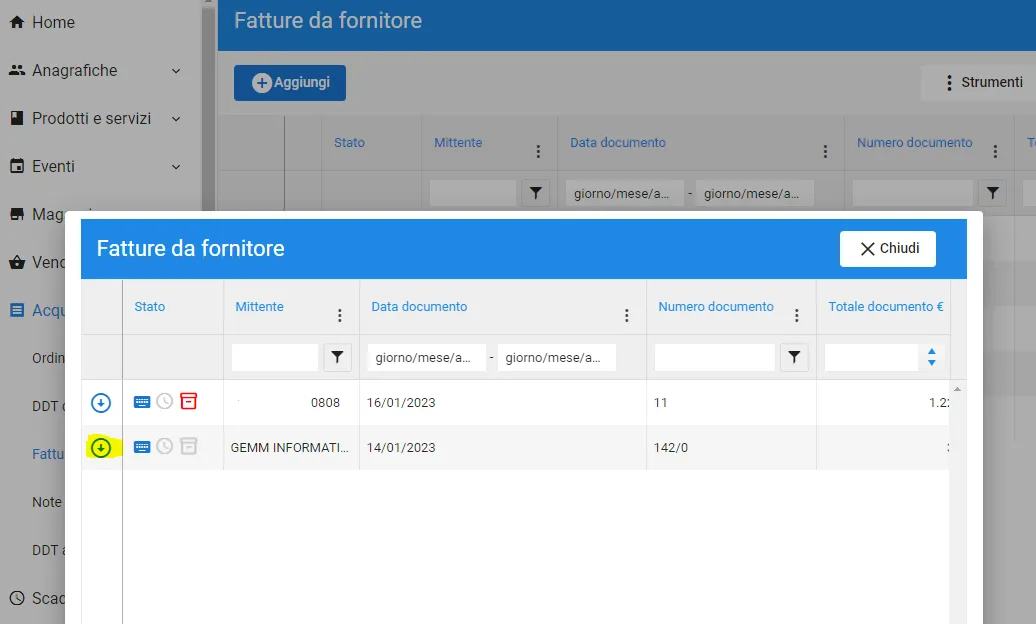Open Home in the sidebar
1036x624 pixels.
[54, 22]
